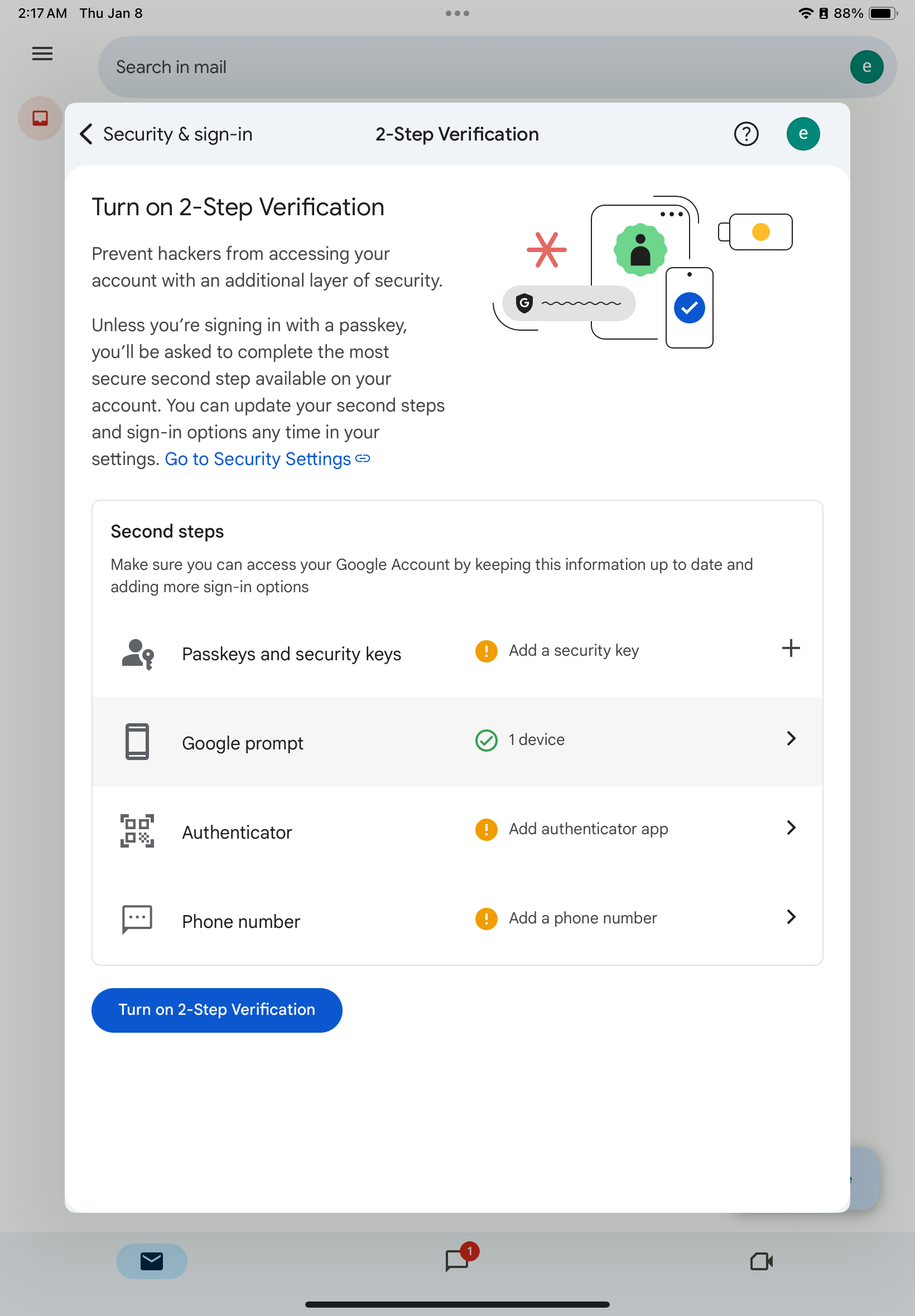Click the Passkeys and security keys icon

(138, 654)
